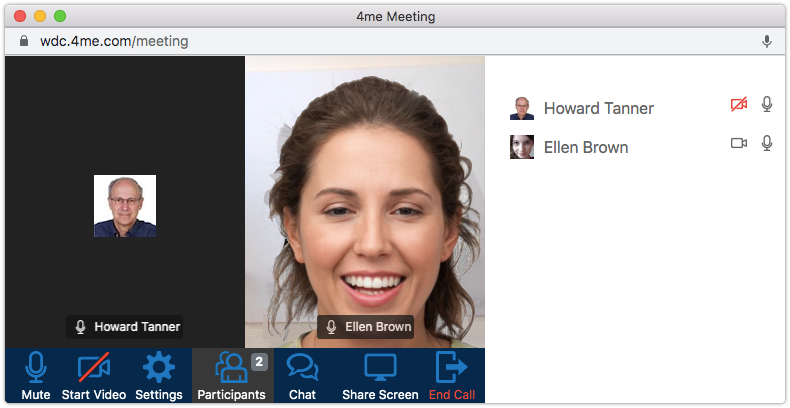The width and height of the screenshot is (790, 408).
Task: Mute the microphone in meeting toolbar
Action: tap(36, 376)
